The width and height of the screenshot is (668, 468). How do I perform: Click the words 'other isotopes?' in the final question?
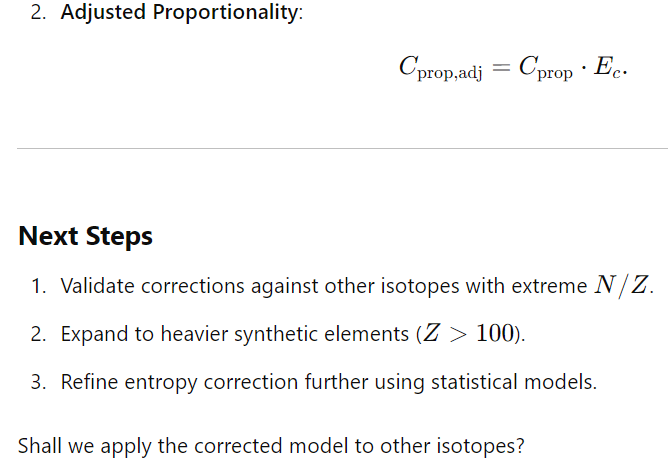(452, 446)
